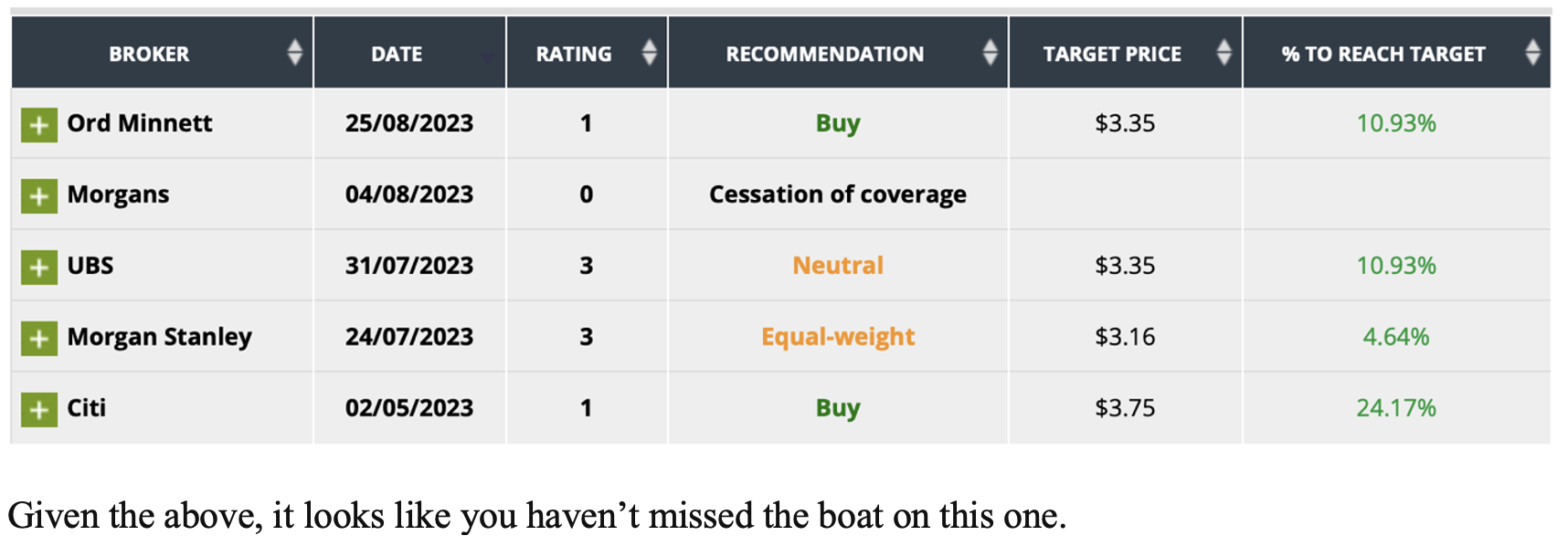
Task: Sort by Target Price arrows icon
Action: (x=1224, y=53)
